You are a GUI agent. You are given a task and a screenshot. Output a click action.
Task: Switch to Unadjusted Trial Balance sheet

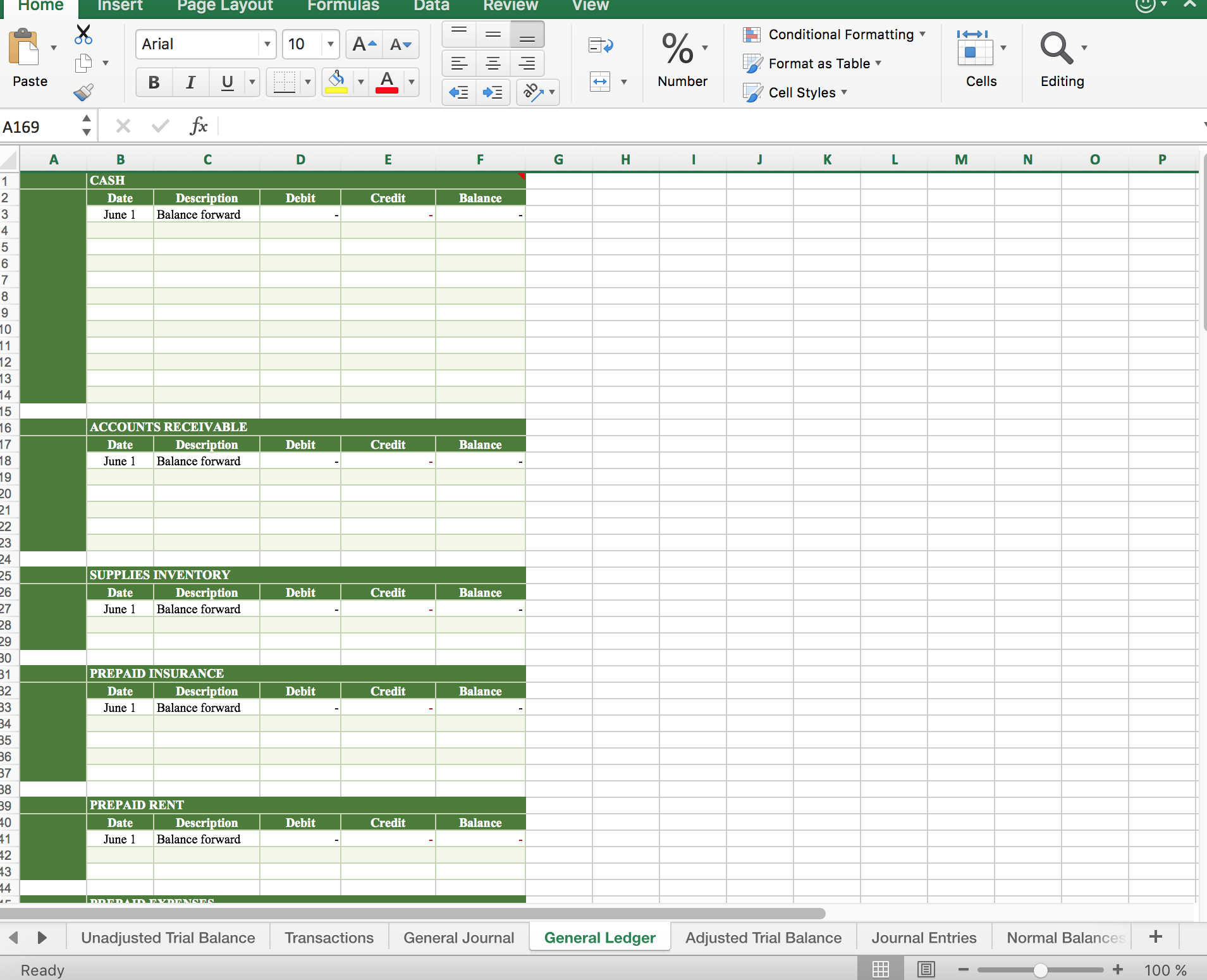(x=168, y=937)
